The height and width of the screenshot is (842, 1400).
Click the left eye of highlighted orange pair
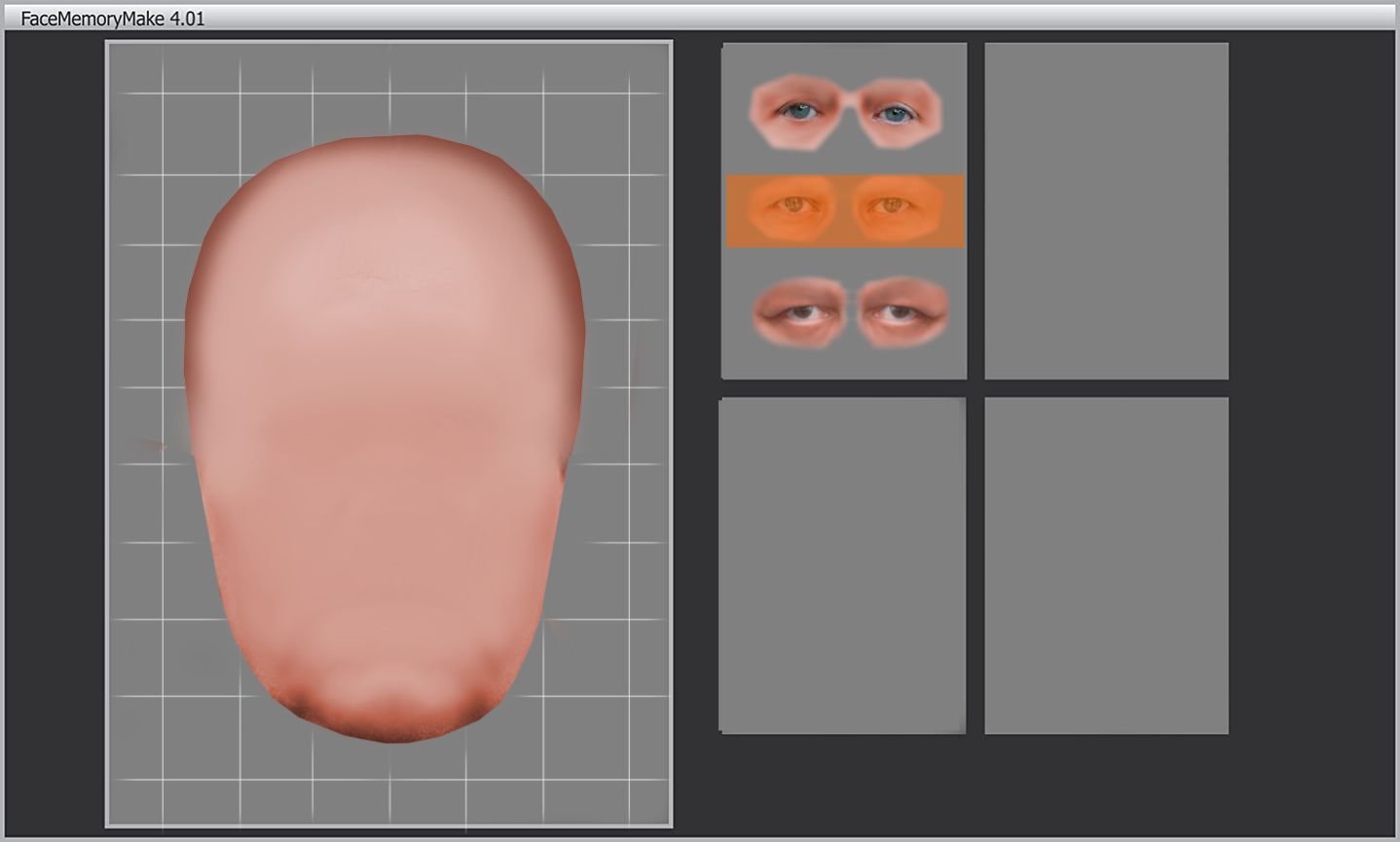[795, 205]
